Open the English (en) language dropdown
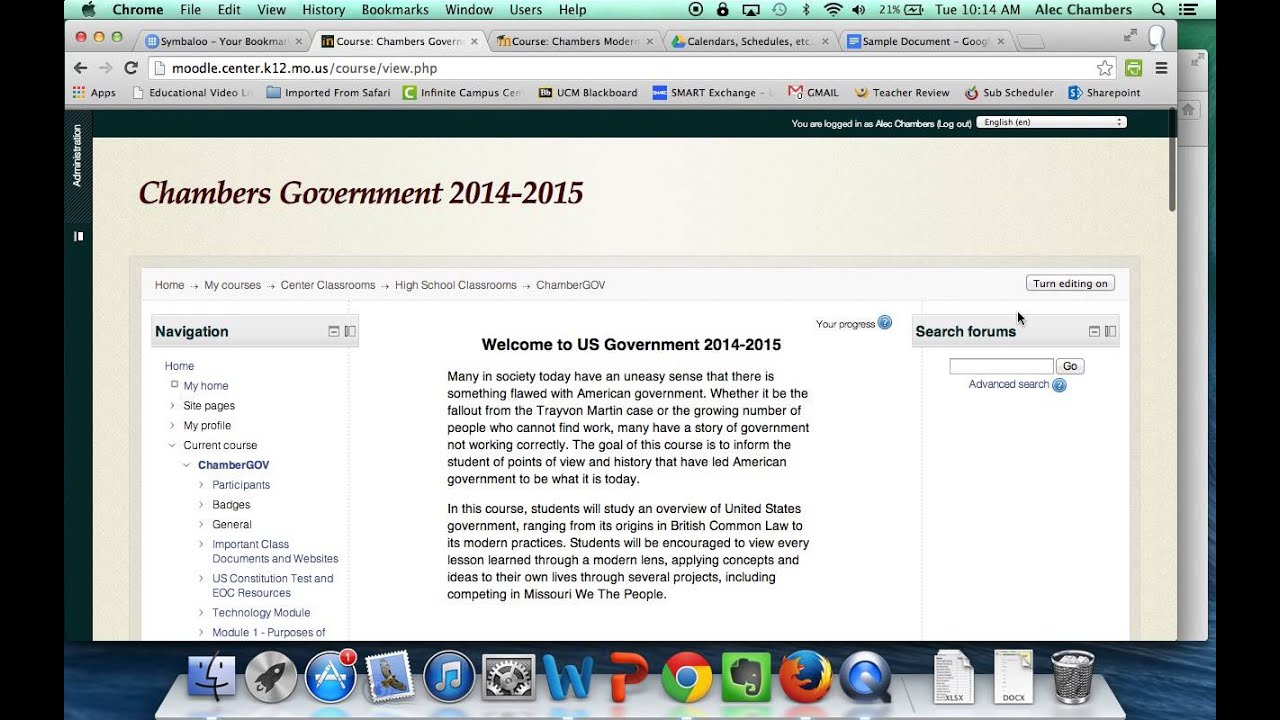This screenshot has height=720, width=1280. coord(1051,122)
